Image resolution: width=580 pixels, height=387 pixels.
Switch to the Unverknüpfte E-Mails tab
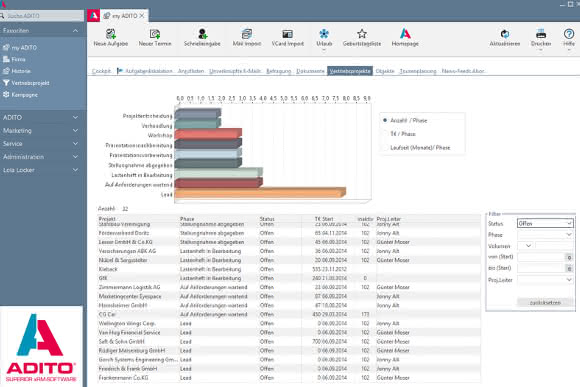(235, 71)
